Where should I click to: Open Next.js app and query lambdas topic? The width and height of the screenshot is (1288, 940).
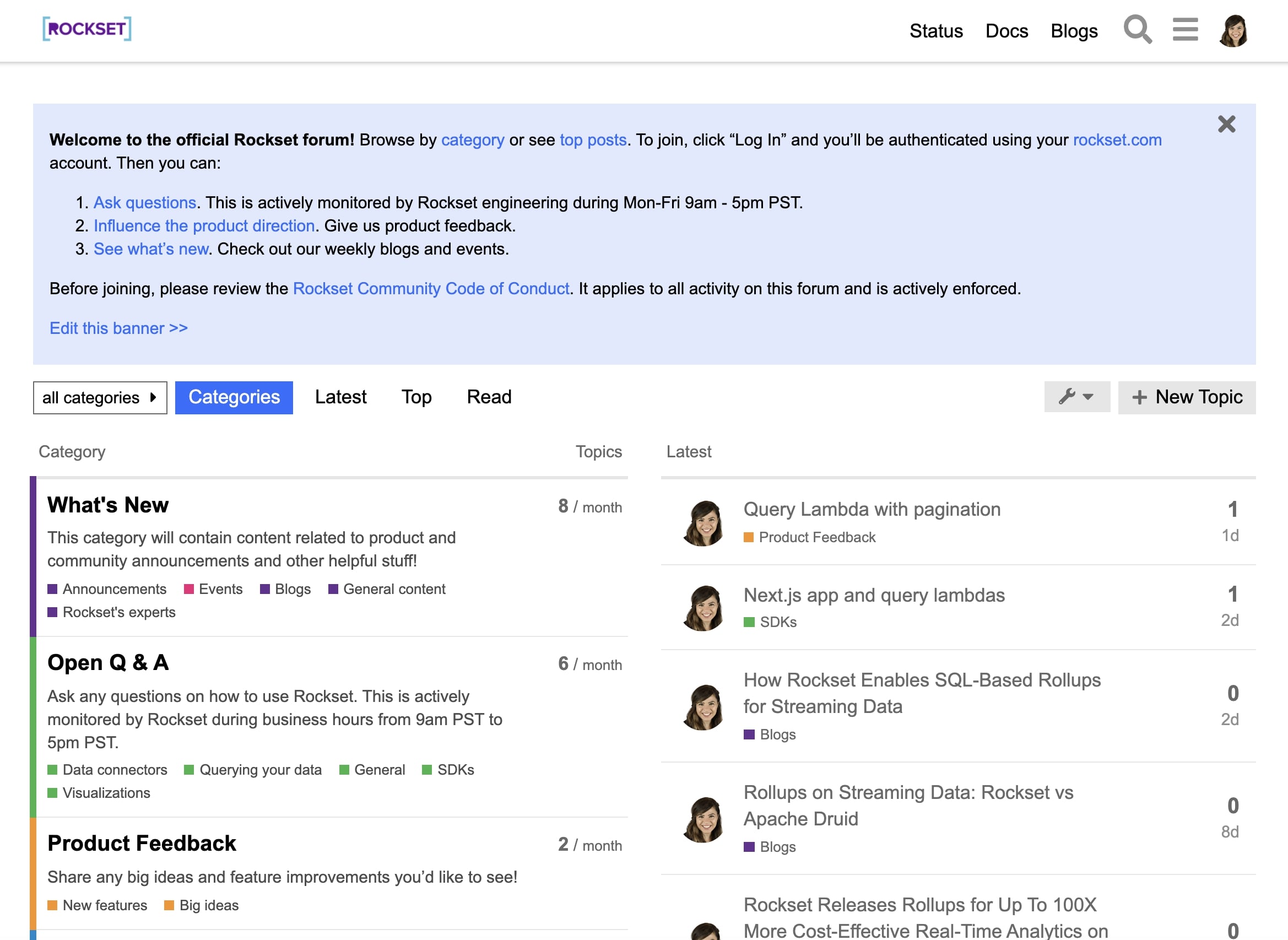pos(874,595)
